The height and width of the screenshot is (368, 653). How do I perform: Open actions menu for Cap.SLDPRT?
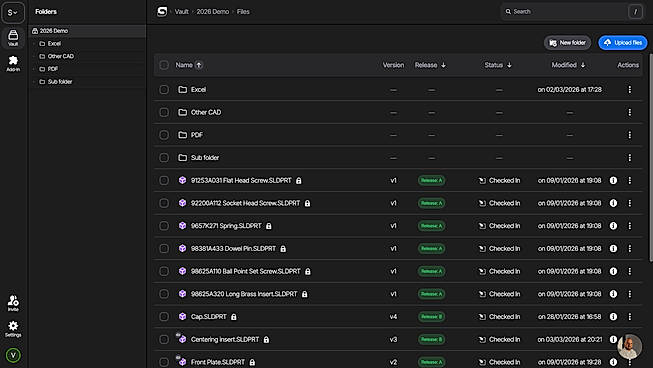pyautogui.click(x=630, y=316)
